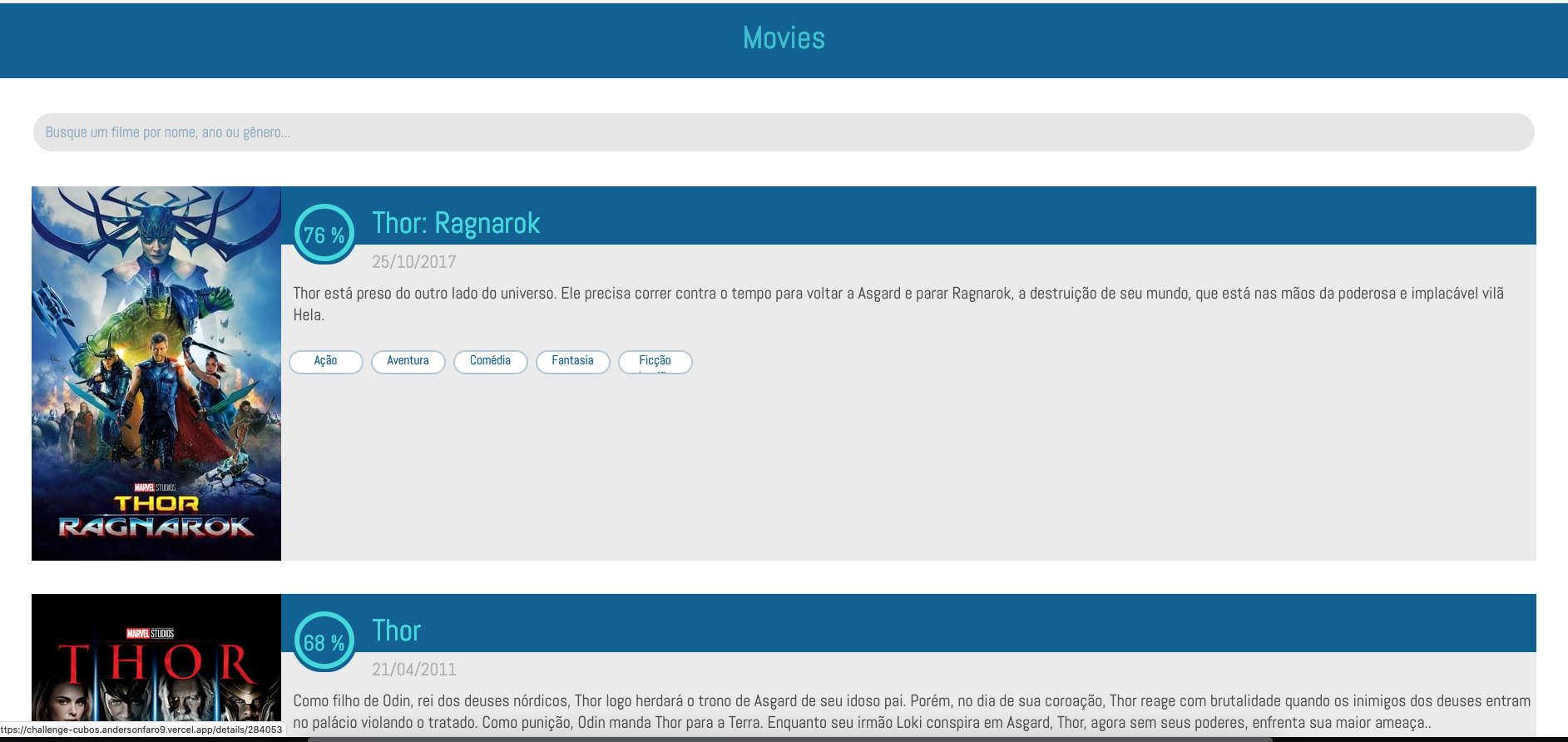Screen dimensions: 1568x742
Task: Select the Ficção genre tag
Action: pyautogui.click(x=655, y=361)
